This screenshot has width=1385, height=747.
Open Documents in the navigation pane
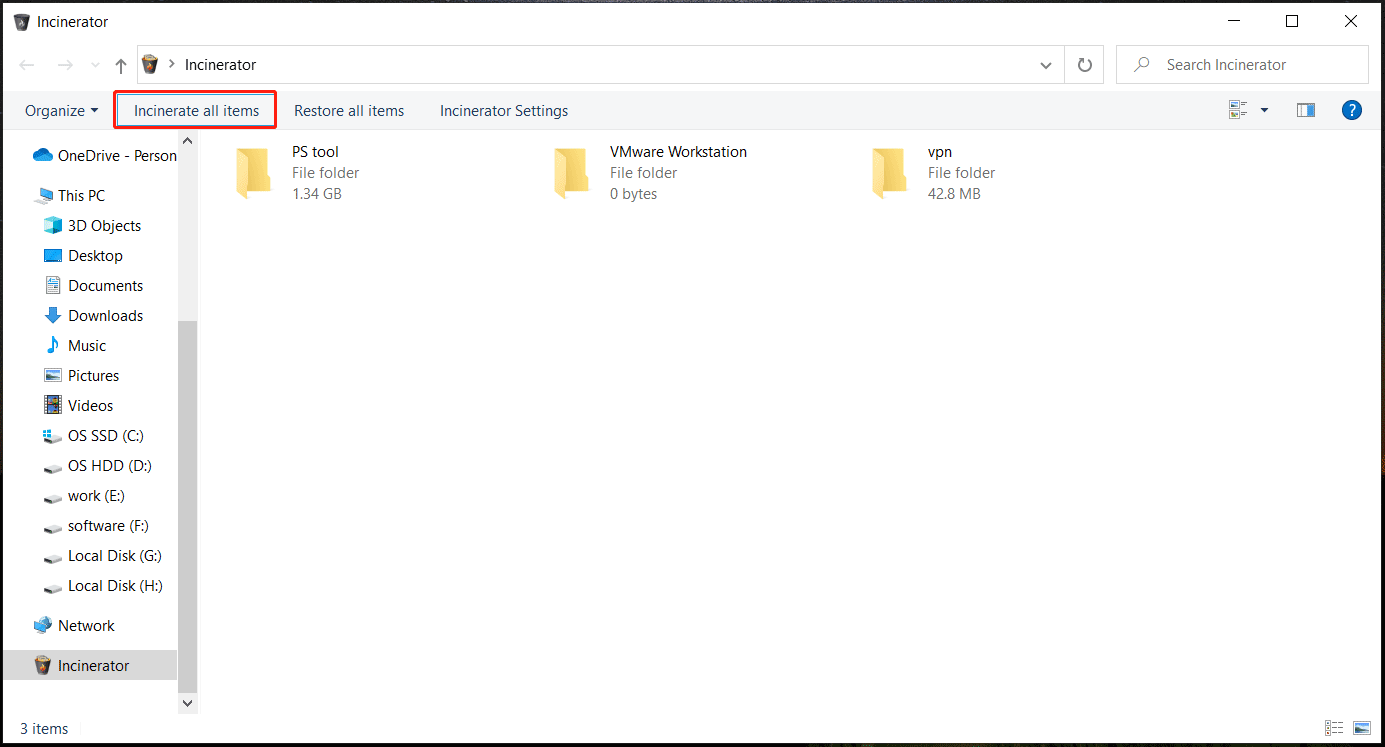pyautogui.click(x=94, y=286)
